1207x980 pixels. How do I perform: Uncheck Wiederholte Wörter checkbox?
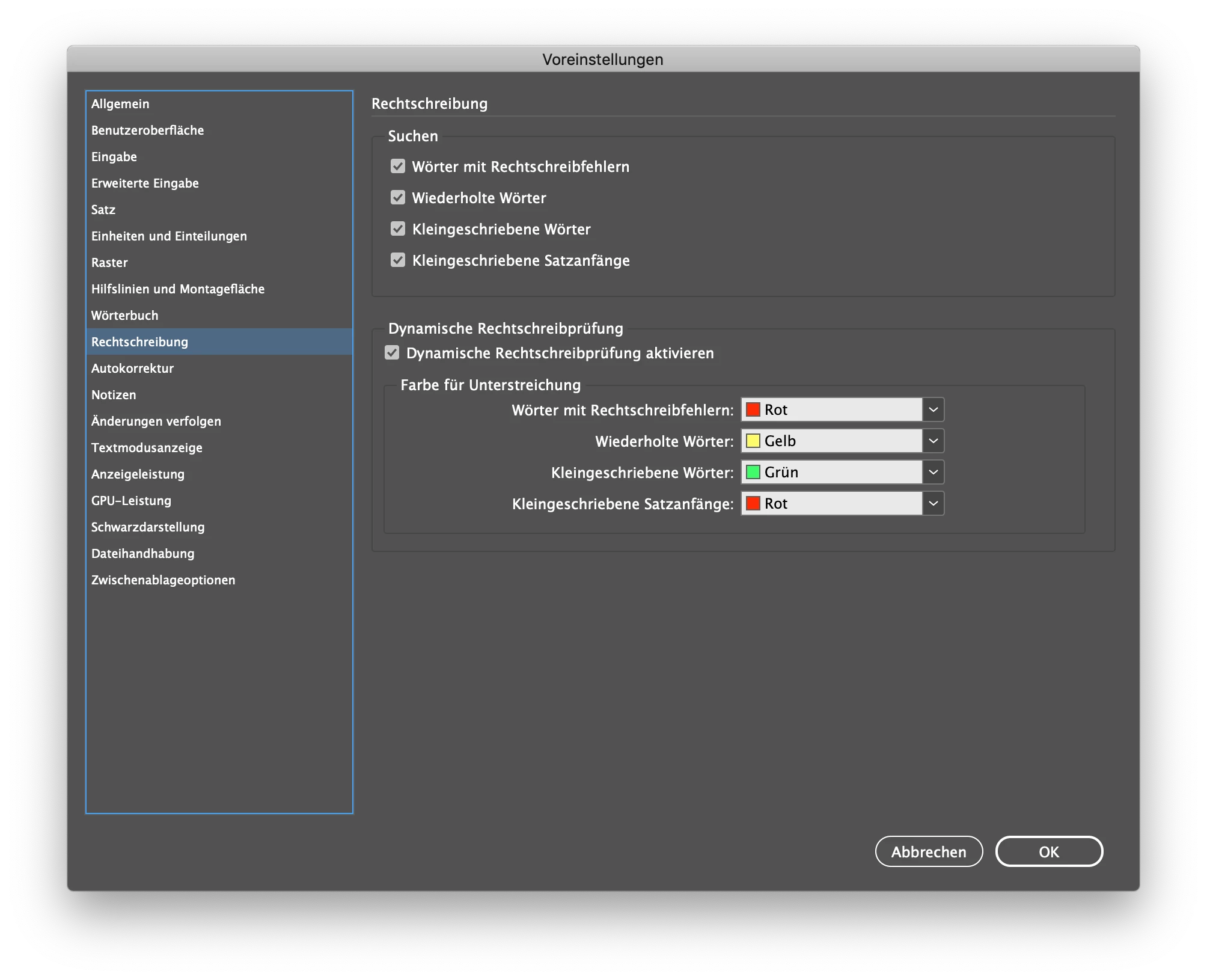(398, 198)
